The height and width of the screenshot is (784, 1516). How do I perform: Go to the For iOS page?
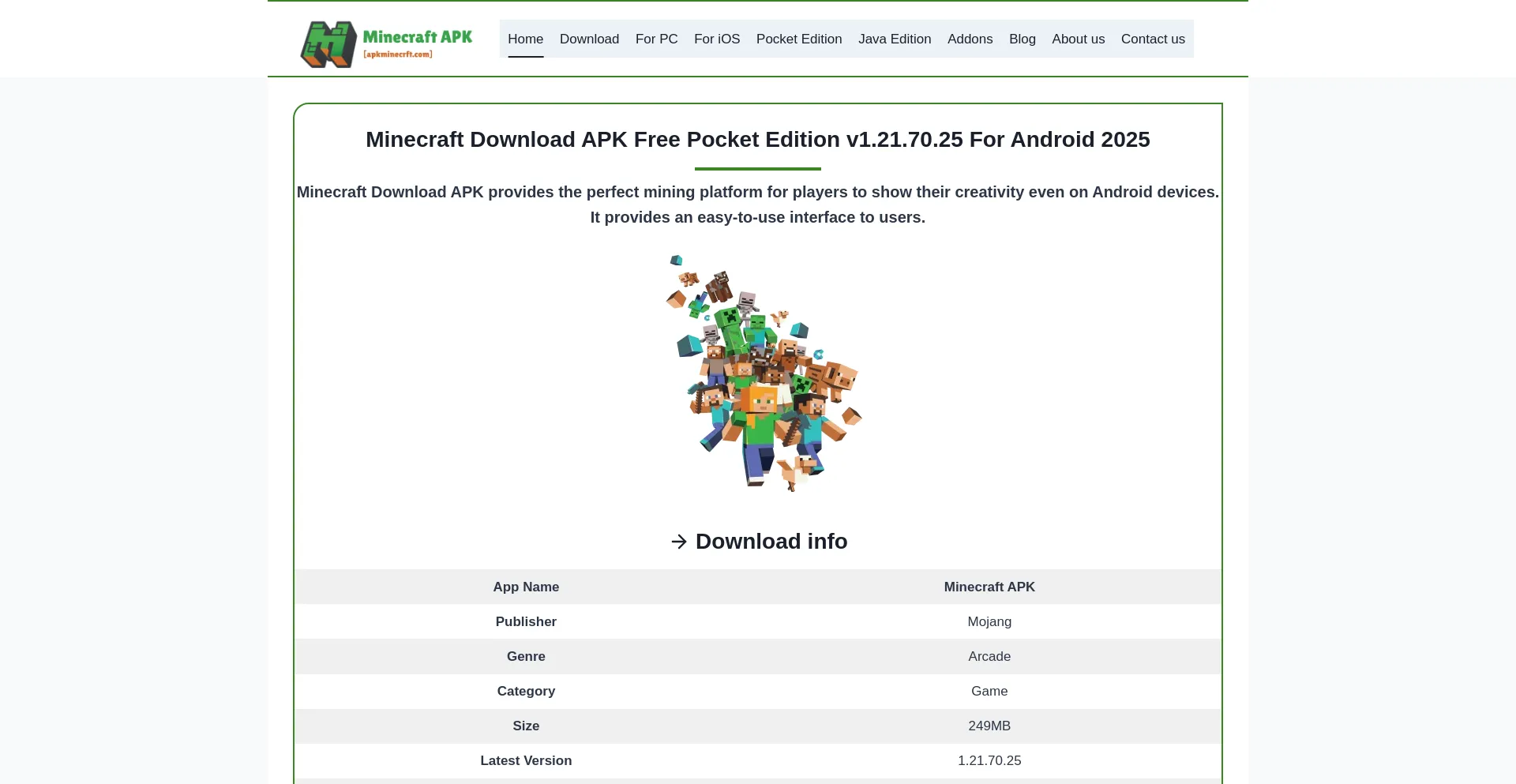[x=717, y=39]
